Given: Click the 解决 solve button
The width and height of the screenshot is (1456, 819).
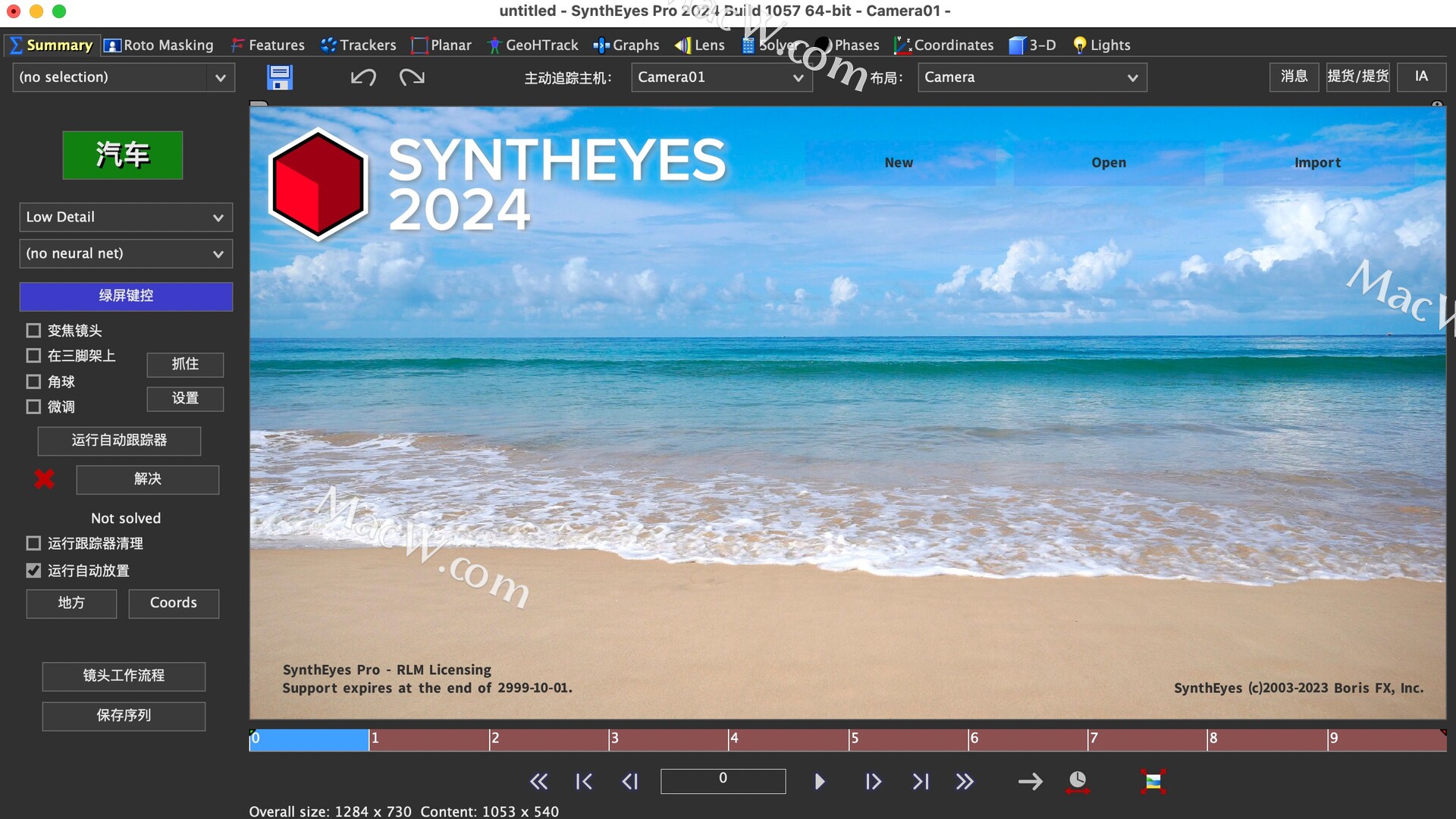Looking at the screenshot, I should point(148,479).
